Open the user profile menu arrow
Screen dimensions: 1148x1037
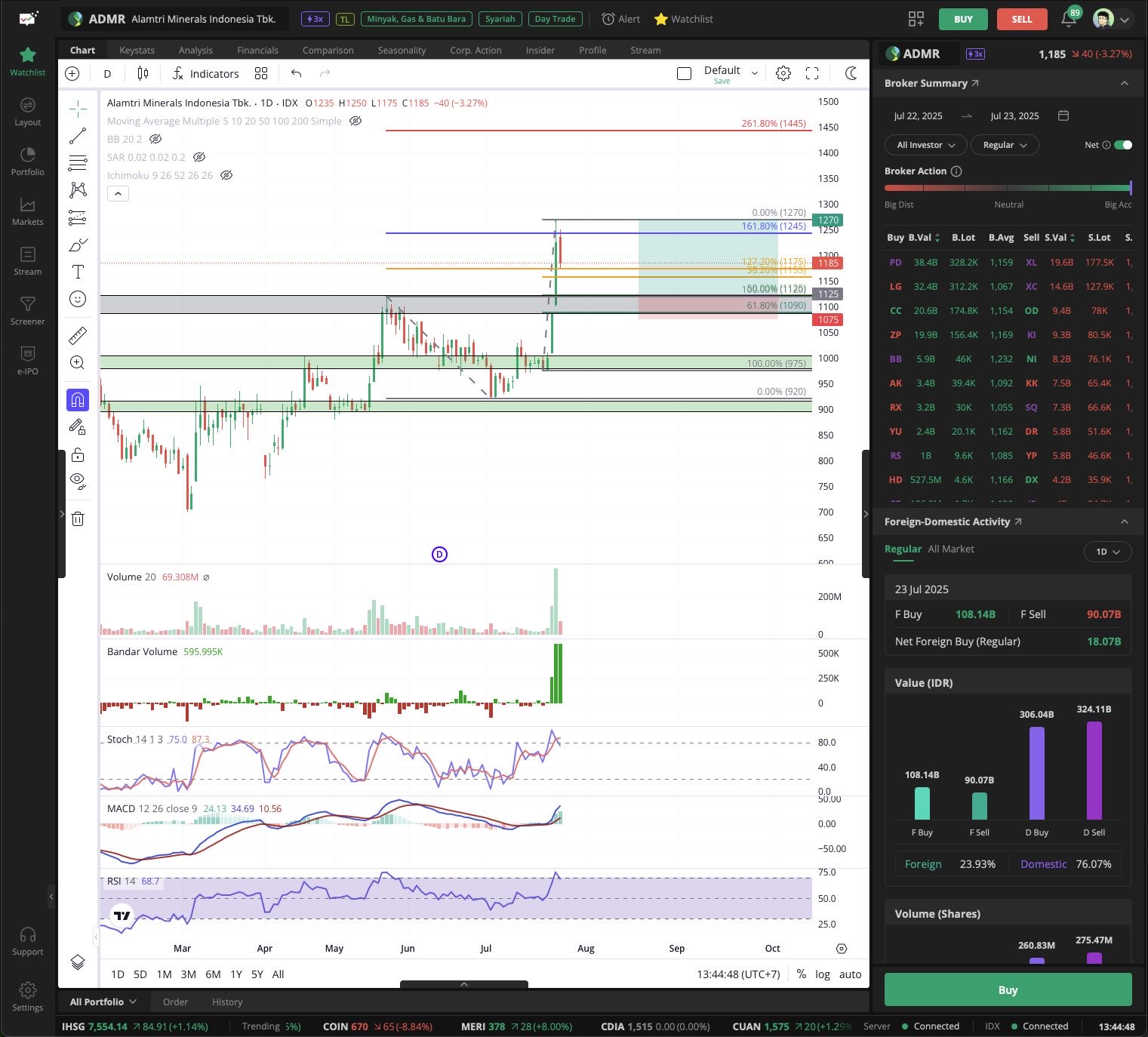click(1125, 20)
